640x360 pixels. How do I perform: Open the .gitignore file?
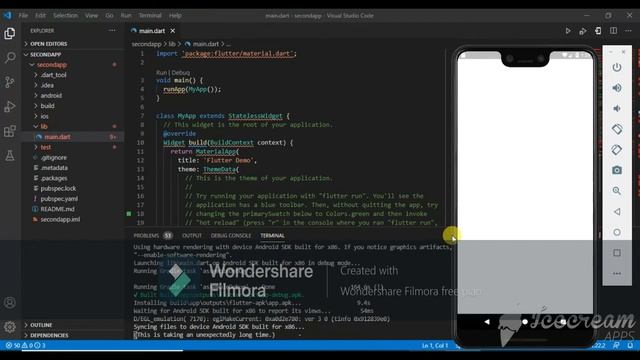(x=53, y=158)
